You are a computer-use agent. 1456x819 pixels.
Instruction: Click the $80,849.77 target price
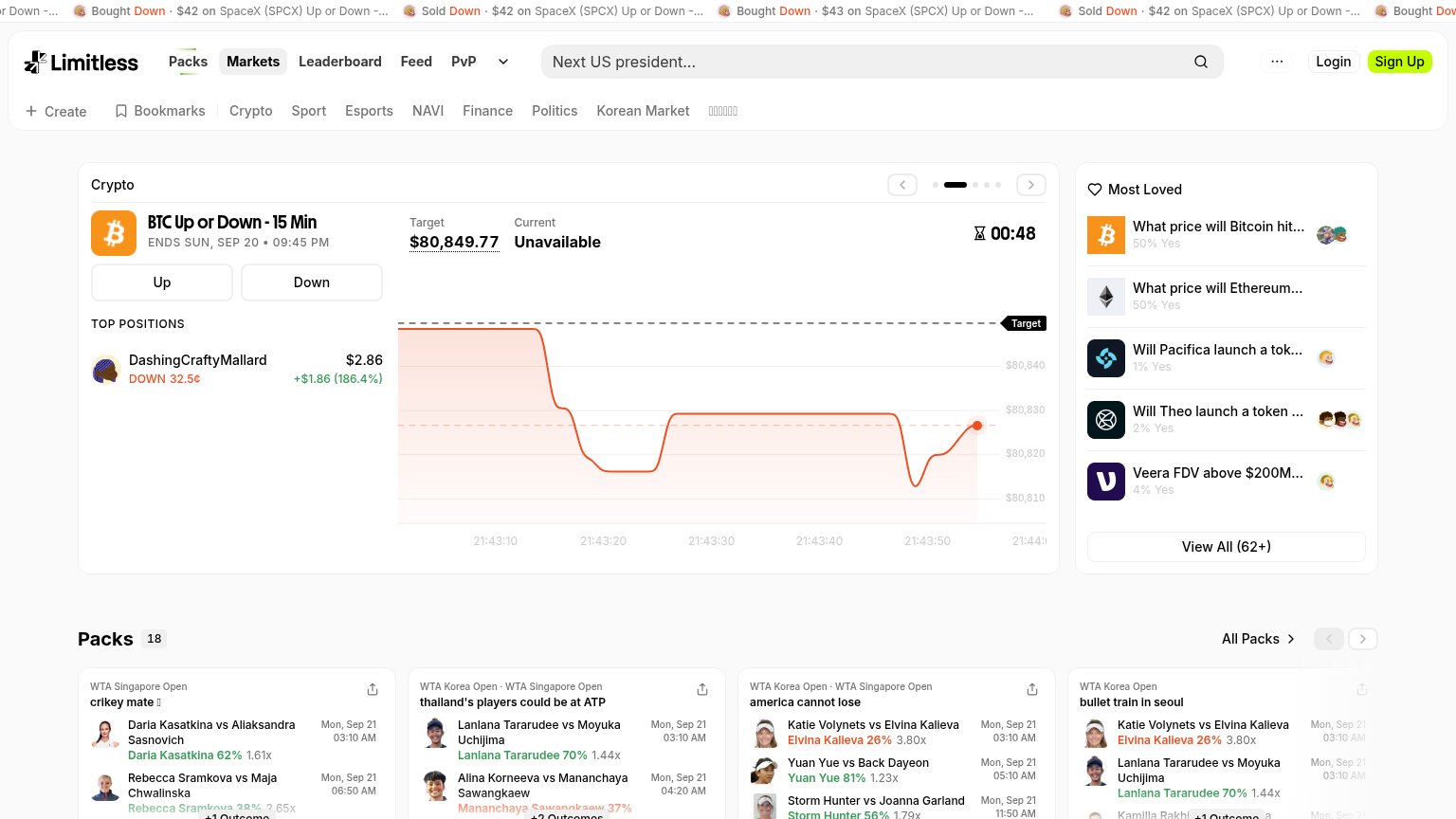pos(454,242)
